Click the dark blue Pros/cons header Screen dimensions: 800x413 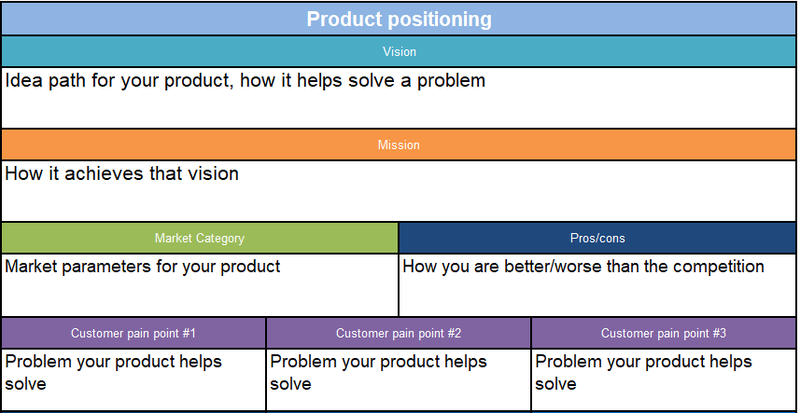597,238
